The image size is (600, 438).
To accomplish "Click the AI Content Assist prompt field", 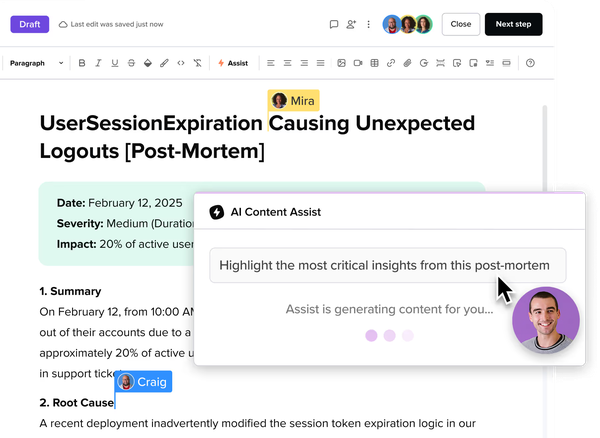I will tap(387, 266).
